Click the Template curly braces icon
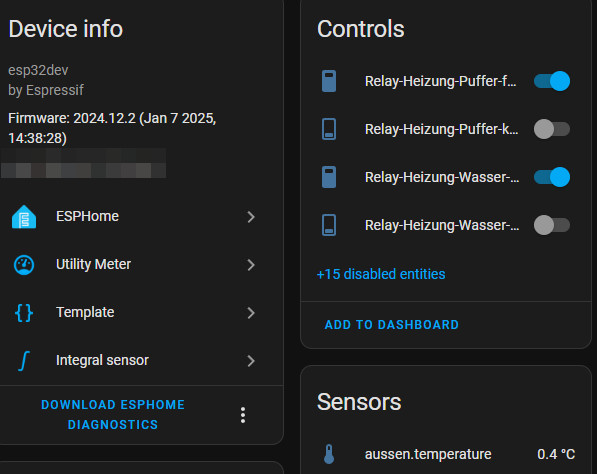The height and width of the screenshot is (474, 597). (x=24, y=313)
